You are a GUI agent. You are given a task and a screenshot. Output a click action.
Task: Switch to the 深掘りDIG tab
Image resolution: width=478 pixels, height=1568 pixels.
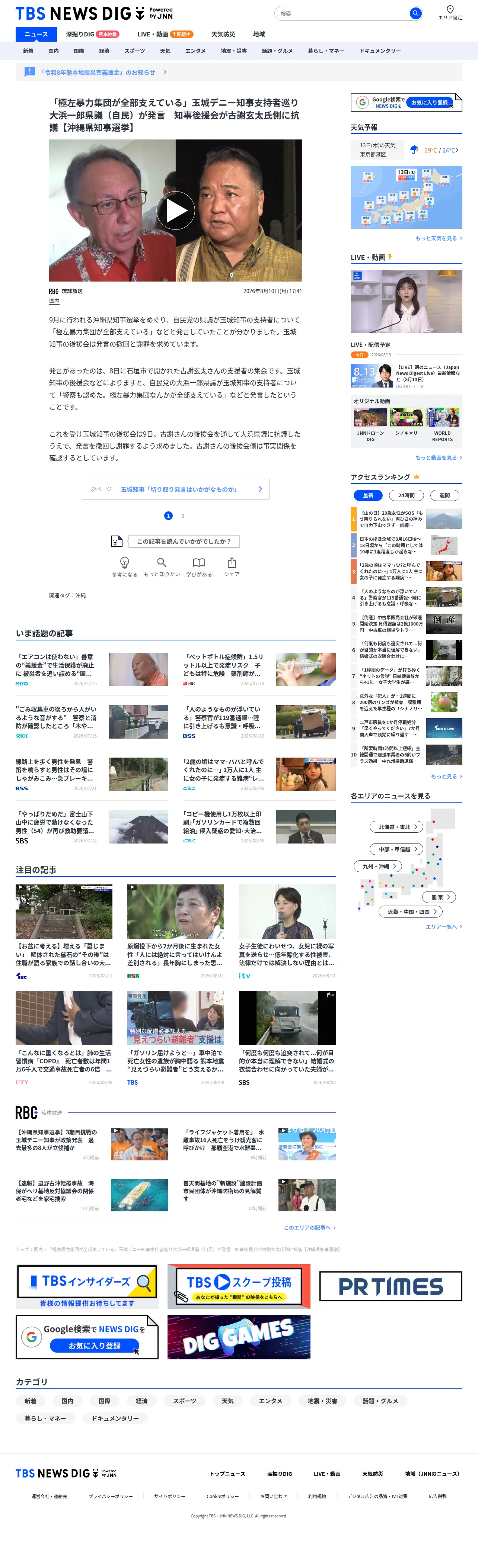tap(93, 34)
